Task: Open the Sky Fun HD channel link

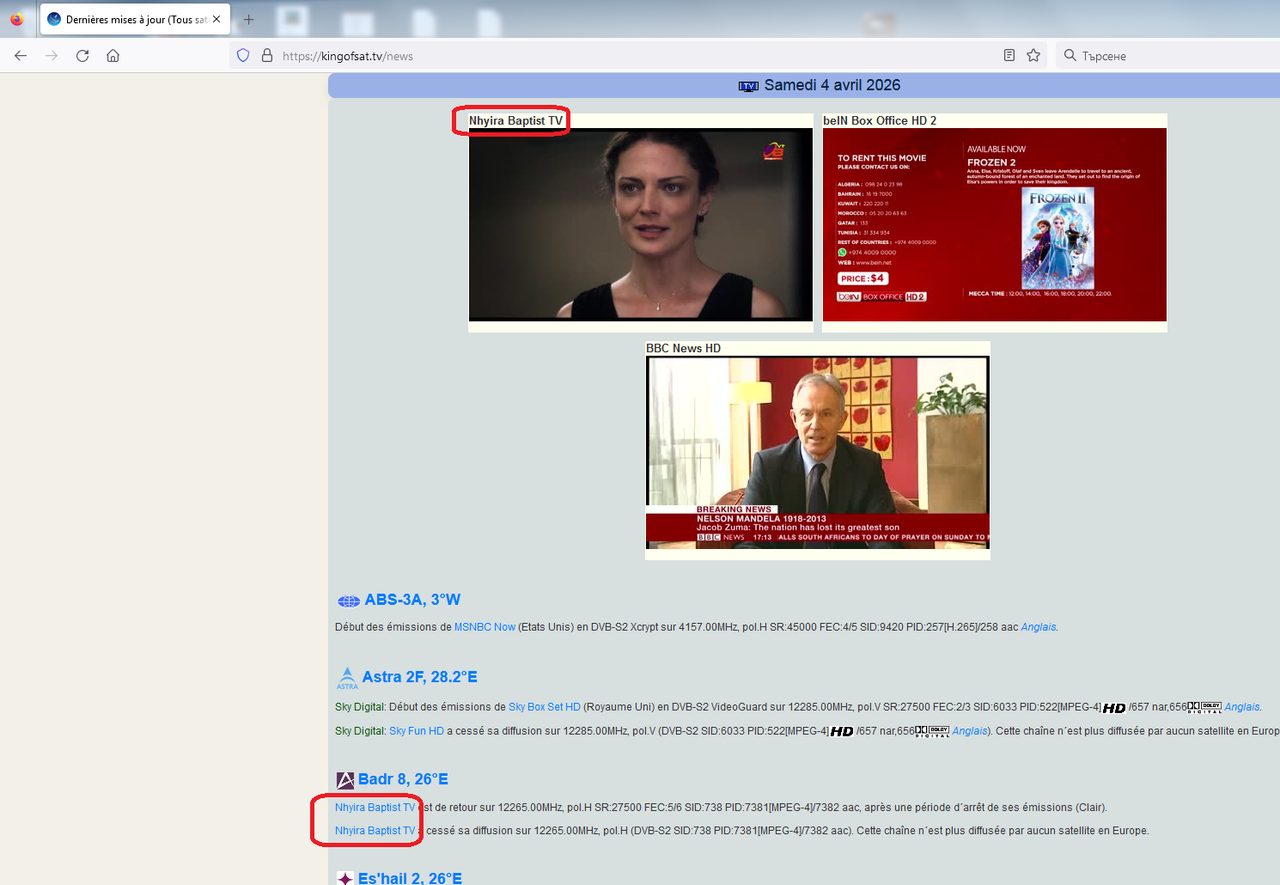Action: coord(416,731)
